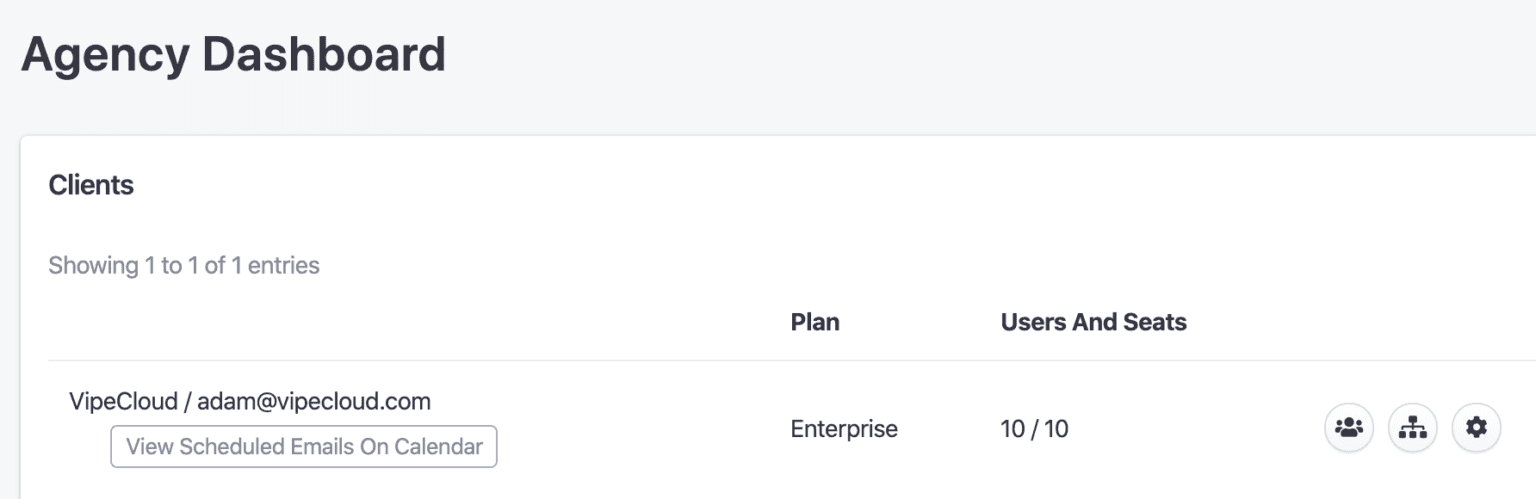Click the Clients section heading
1536x499 pixels.
[x=91, y=185]
